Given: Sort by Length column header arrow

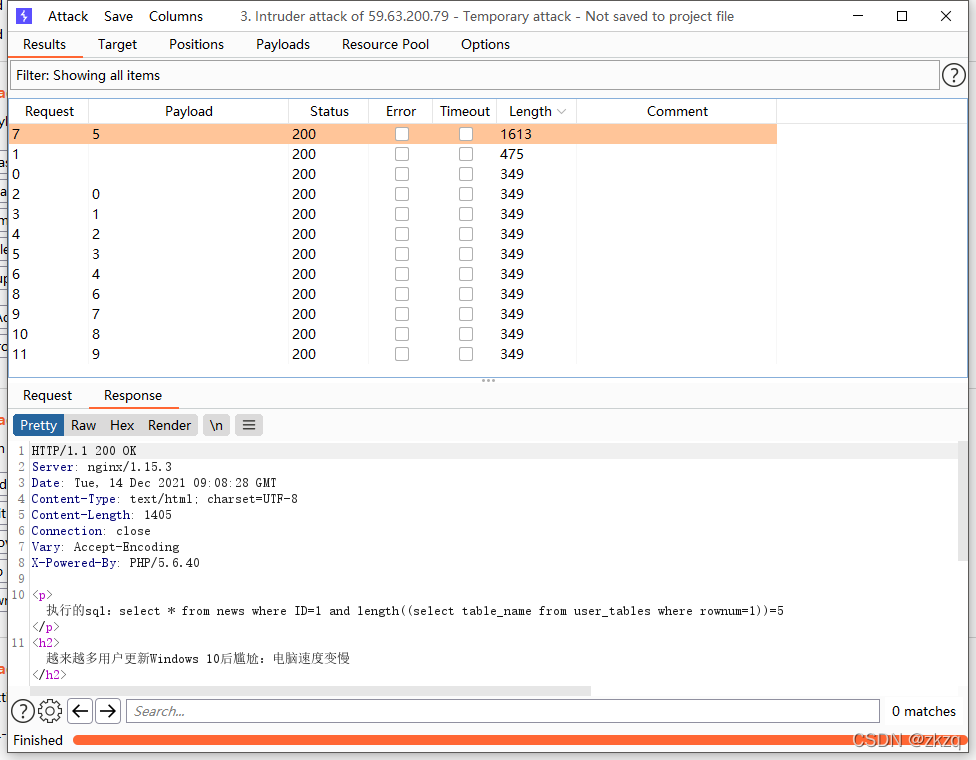Looking at the screenshot, I should [561, 111].
